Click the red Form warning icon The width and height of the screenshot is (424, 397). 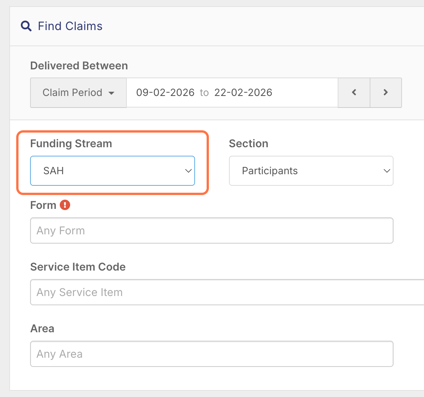tap(65, 205)
